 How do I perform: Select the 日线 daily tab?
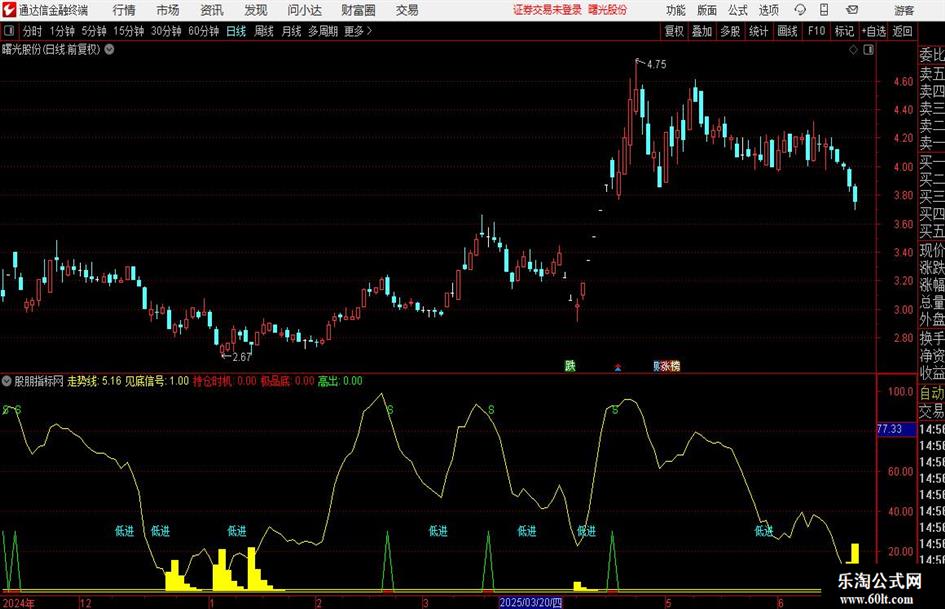tap(236, 31)
